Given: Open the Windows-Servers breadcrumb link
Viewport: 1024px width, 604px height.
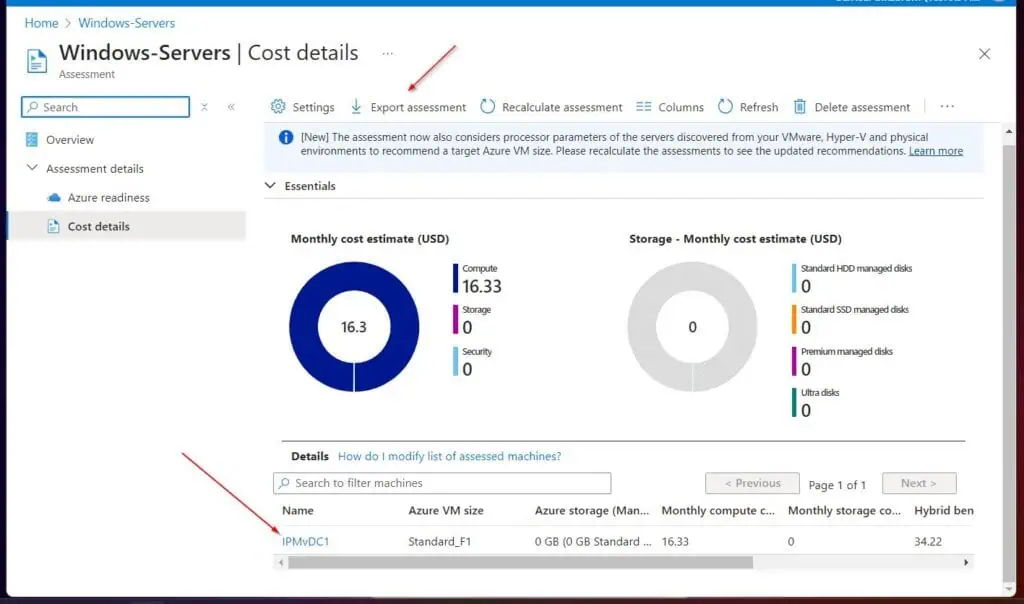Looking at the screenshot, I should (x=127, y=23).
